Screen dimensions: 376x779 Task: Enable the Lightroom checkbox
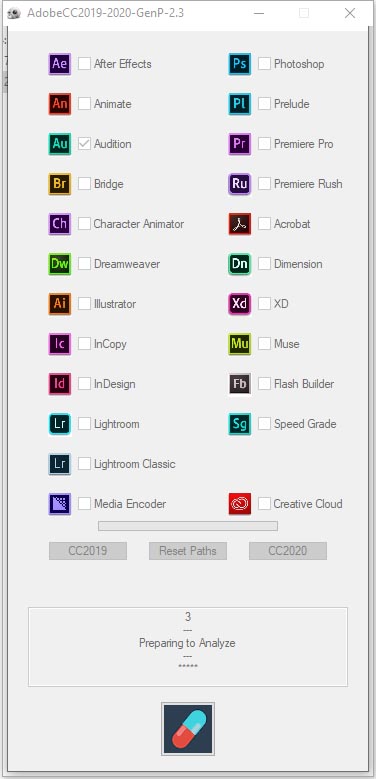click(84, 423)
